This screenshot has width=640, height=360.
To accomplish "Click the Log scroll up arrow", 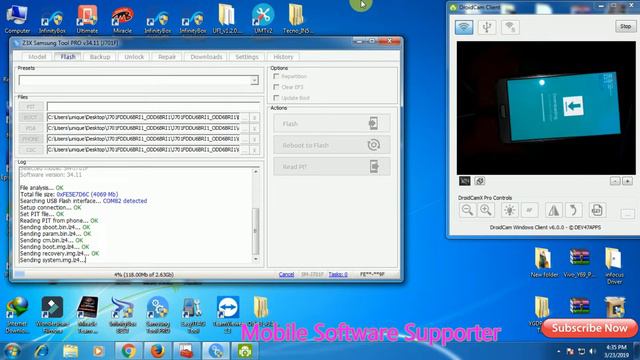I will click(256, 172).
